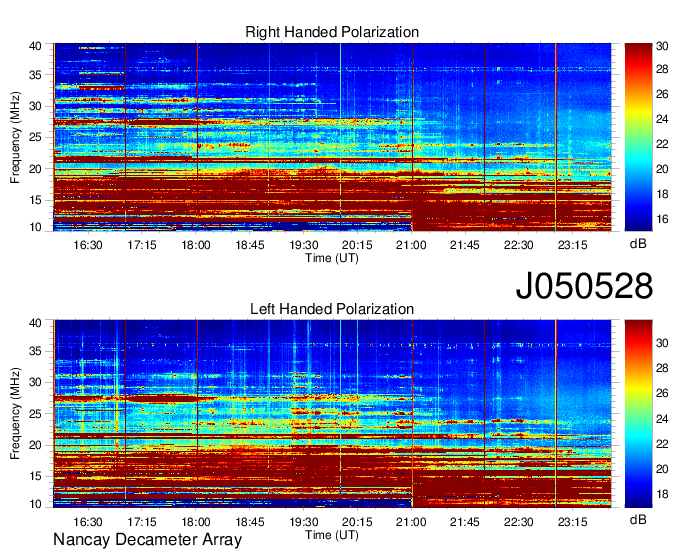This screenshot has height=552, width=680.
Task: Click Frequency (MHz) axis label of Left Handed plot
Action: (15, 414)
